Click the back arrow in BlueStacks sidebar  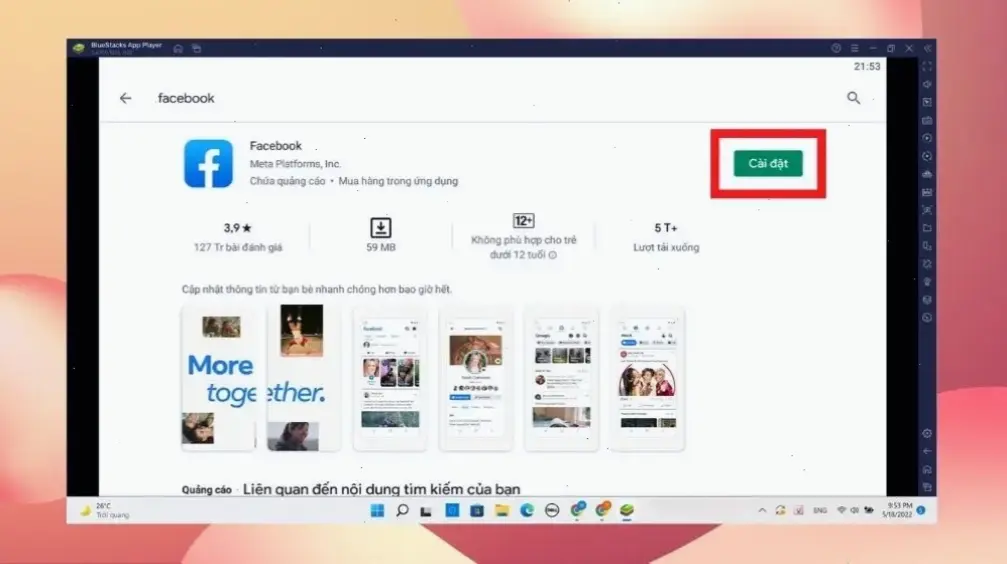click(927, 452)
